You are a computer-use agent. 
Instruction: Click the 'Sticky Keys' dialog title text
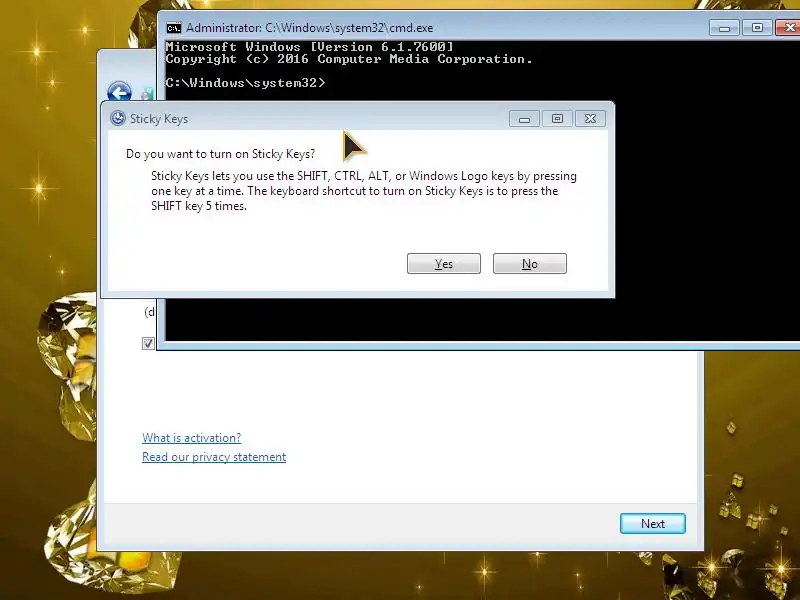pos(159,119)
